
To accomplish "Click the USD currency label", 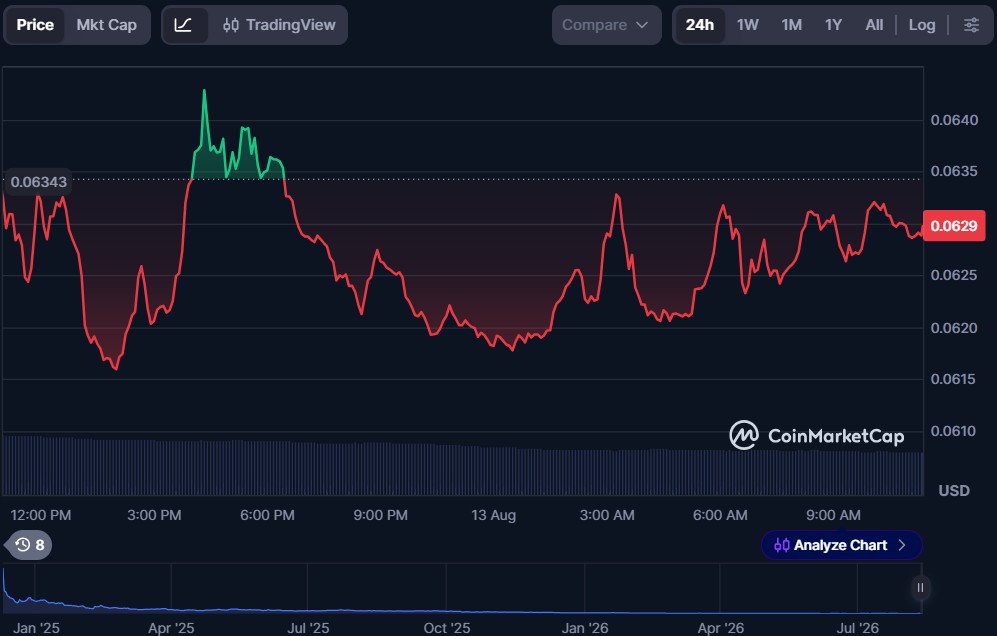I will tap(954, 490).
